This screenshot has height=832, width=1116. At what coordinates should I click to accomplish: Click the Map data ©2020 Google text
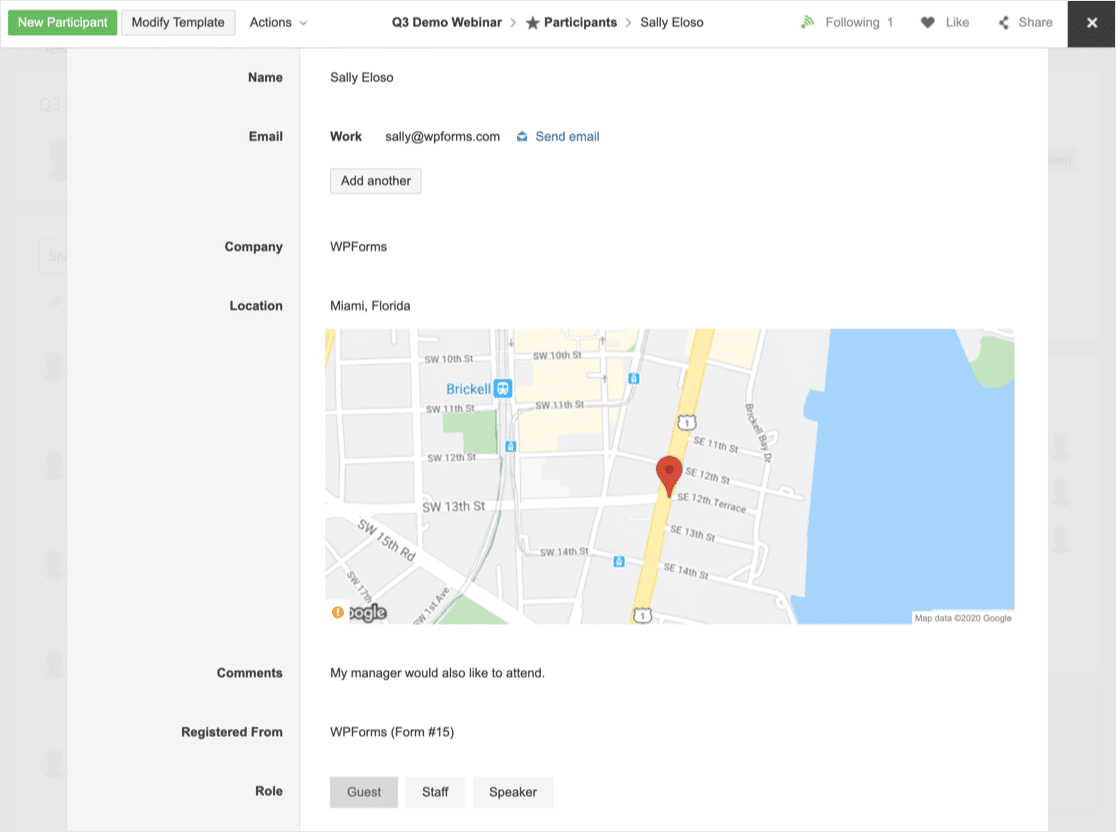click(963, 618)
